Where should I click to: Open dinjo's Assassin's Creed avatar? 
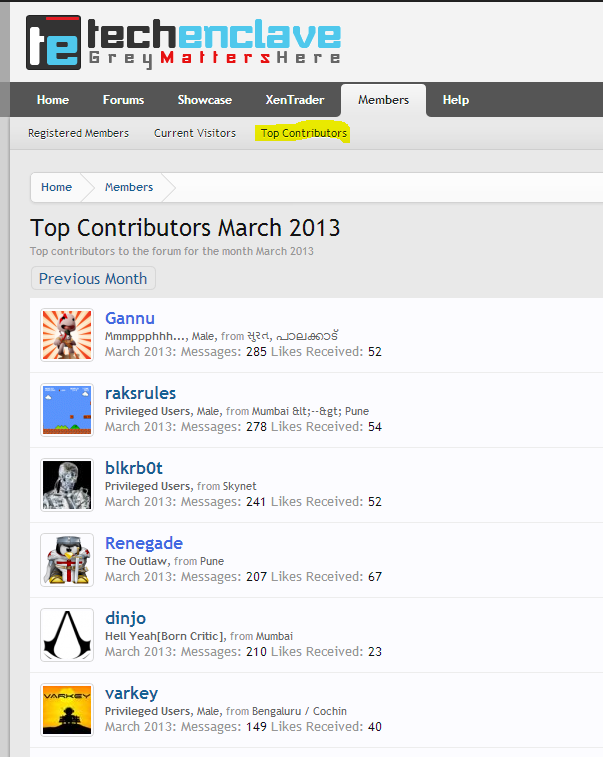click(67, 635)
